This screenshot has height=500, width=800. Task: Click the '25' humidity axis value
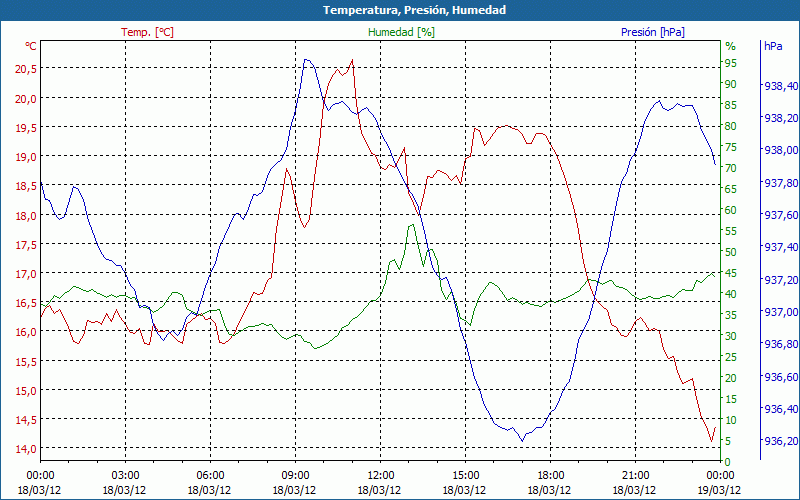731,357
